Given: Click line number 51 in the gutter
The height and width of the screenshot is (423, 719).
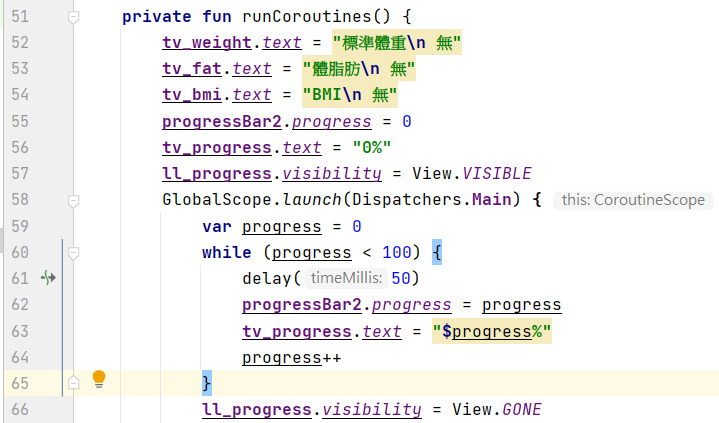Looking at the screenshot, I should pyautogui.click(x=20, y=17).
